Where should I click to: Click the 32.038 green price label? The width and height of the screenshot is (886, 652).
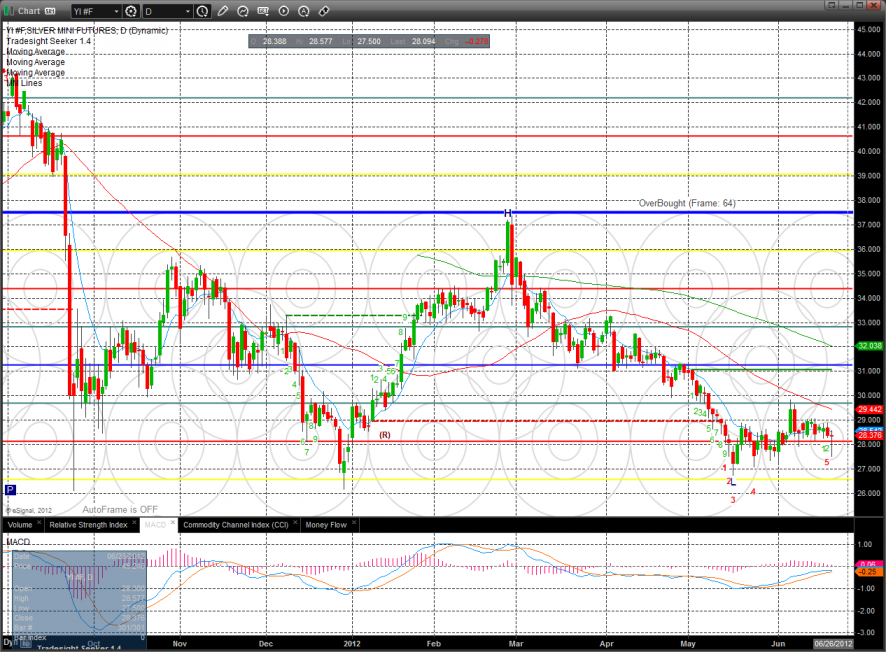[x=868, y=346]
